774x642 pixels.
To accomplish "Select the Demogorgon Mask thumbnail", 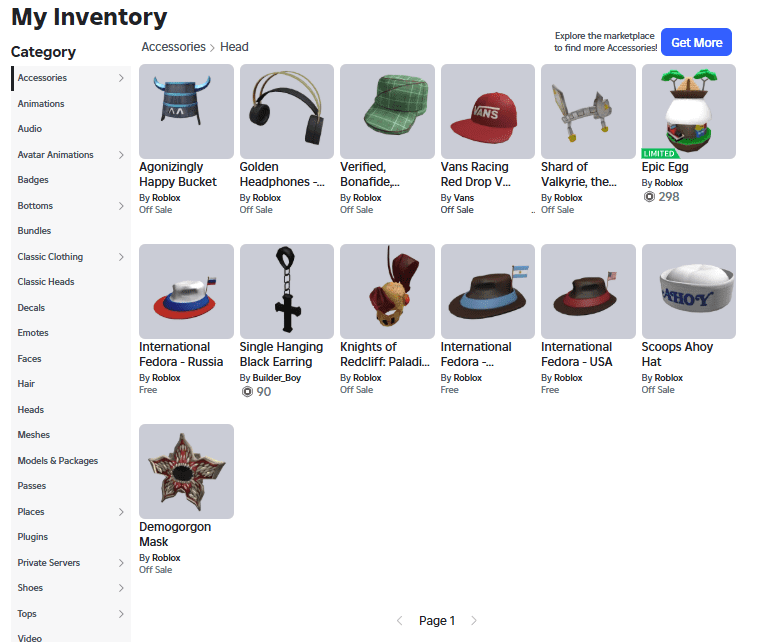I will [186, 471].
